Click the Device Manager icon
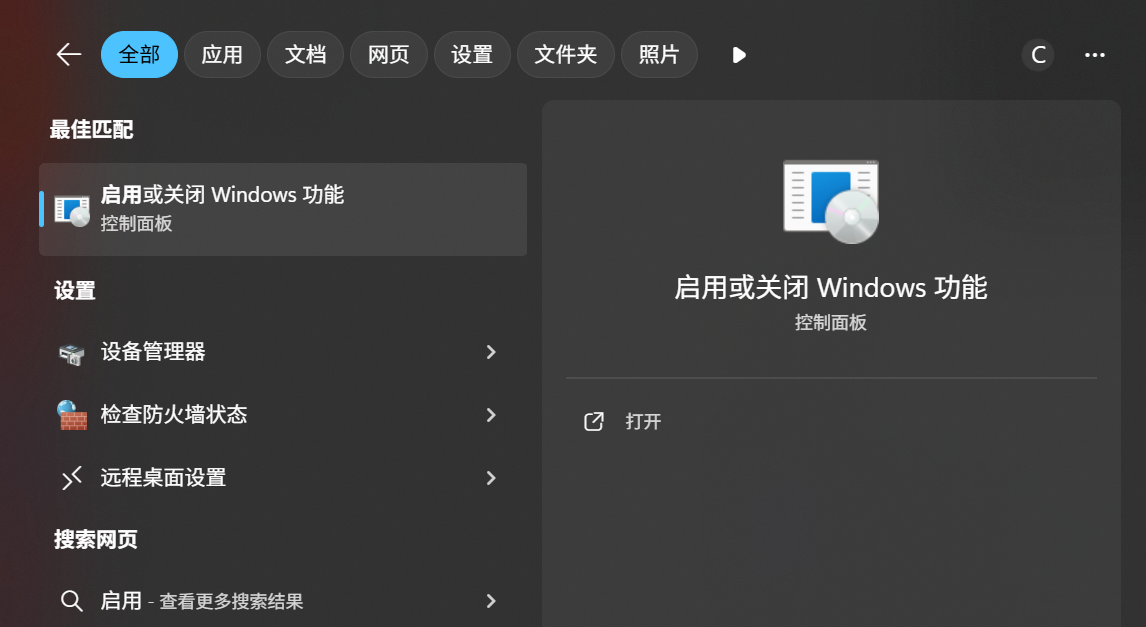 click(x=72, y=354)
